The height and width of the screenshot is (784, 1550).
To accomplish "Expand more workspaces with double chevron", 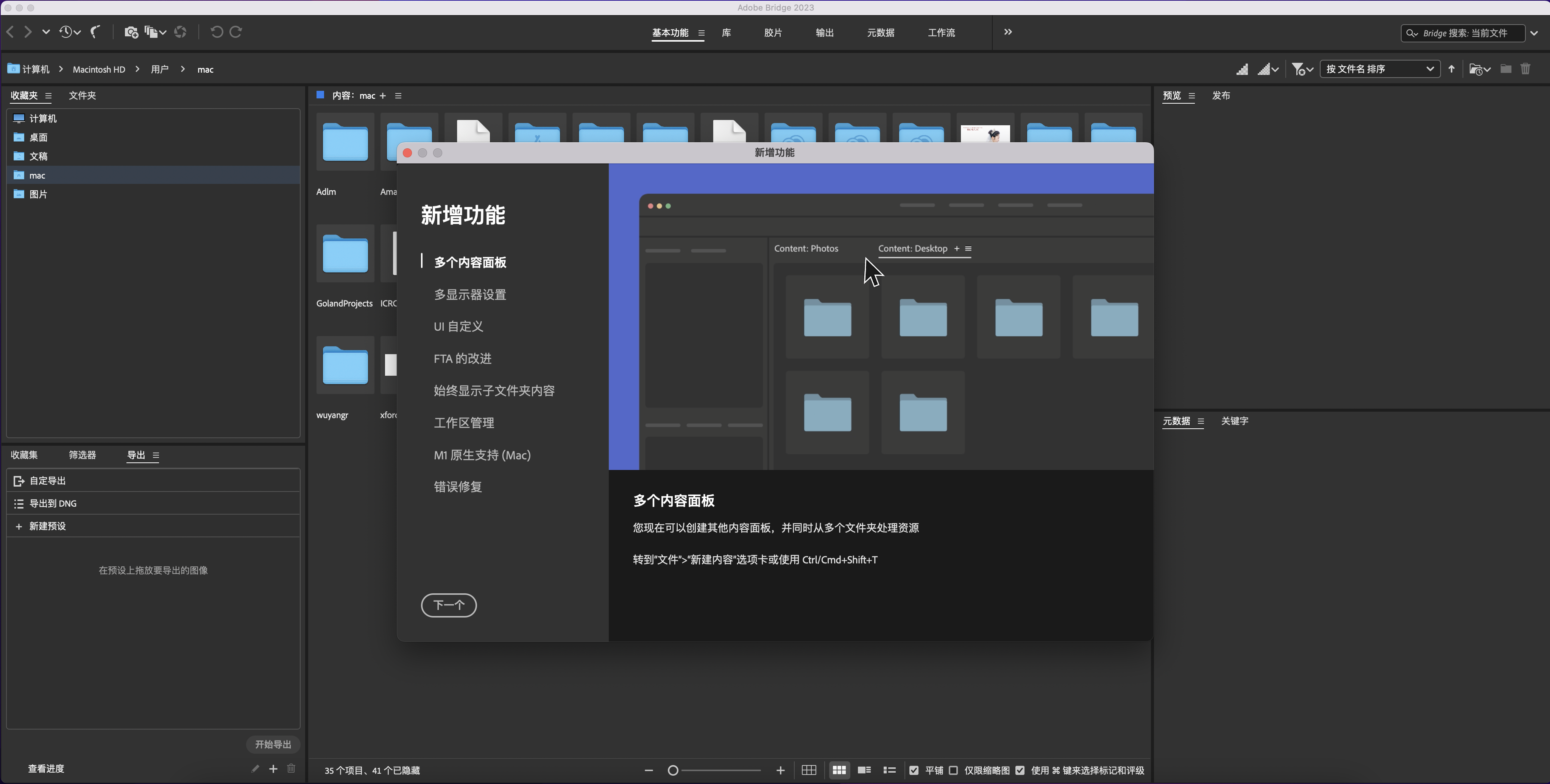I will tap(1008, 33).
